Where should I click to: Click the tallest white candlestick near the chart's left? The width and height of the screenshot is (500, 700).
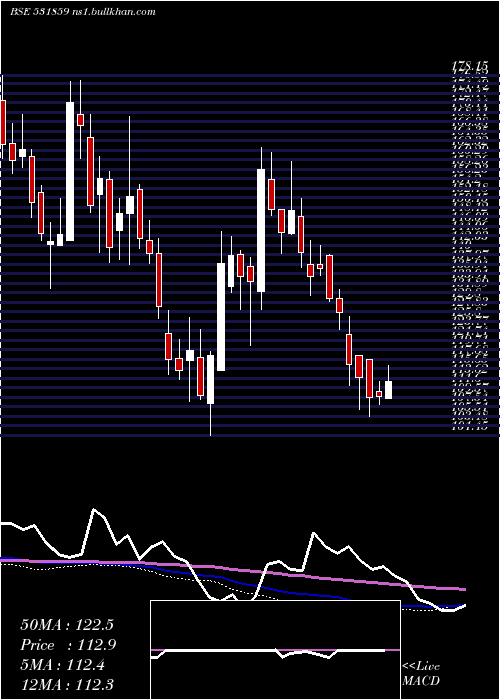tap(70, 171)
